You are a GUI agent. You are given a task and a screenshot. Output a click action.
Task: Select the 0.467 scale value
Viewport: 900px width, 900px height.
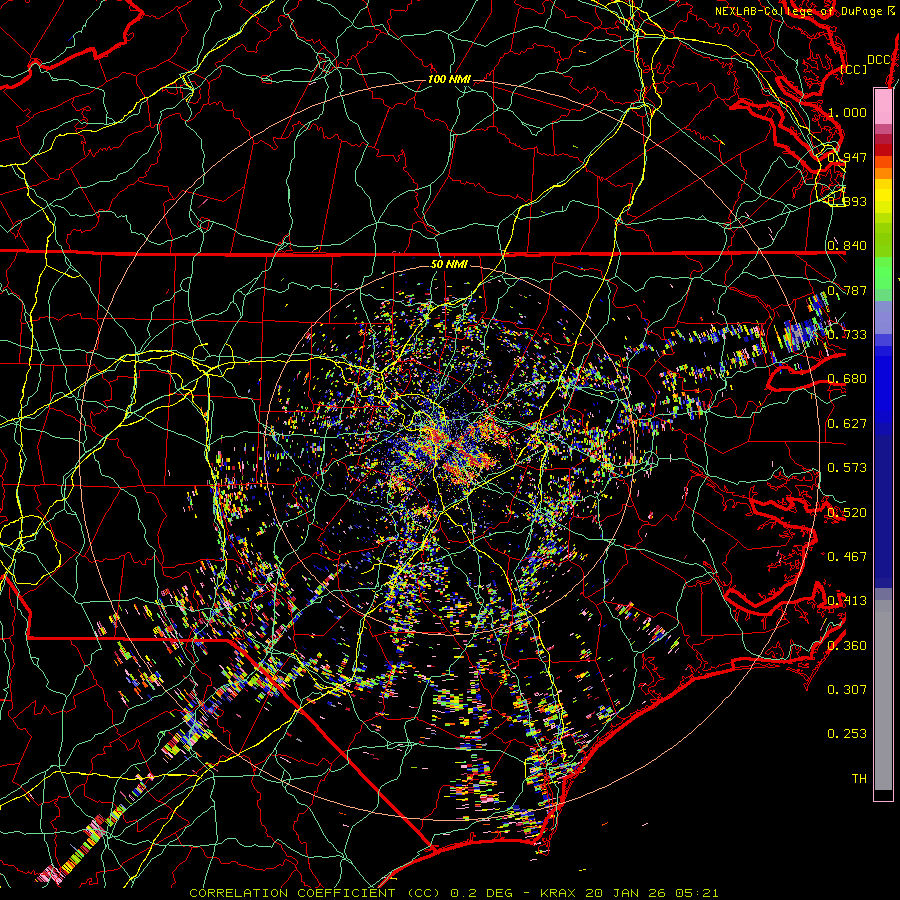tap(847, 557)
